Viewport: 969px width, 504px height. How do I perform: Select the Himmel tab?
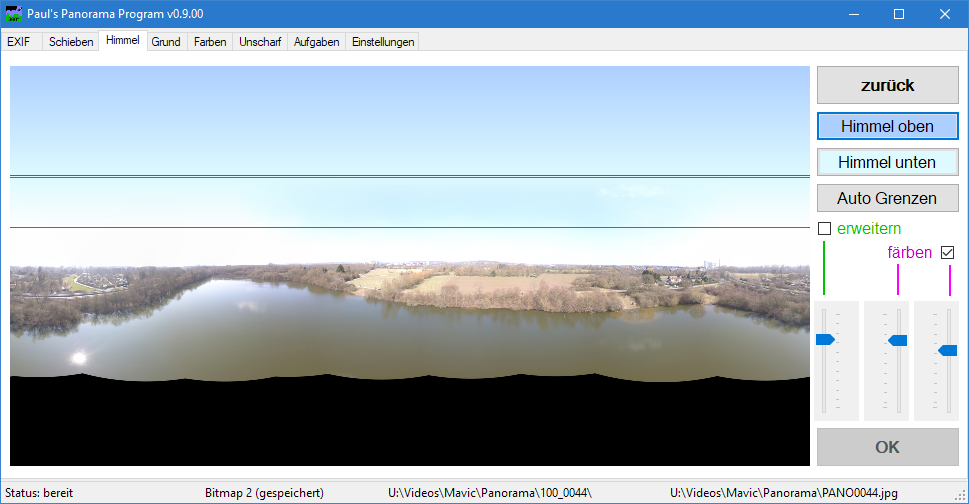(x=122, y=40)
